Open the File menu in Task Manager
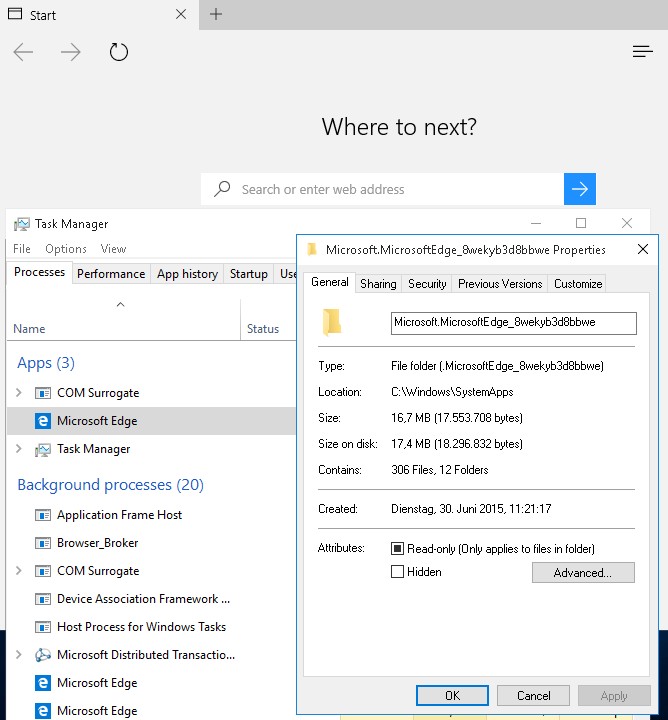The width and height of the screenshot is (668, 720). pyautogui.click(x=22, y=249)
